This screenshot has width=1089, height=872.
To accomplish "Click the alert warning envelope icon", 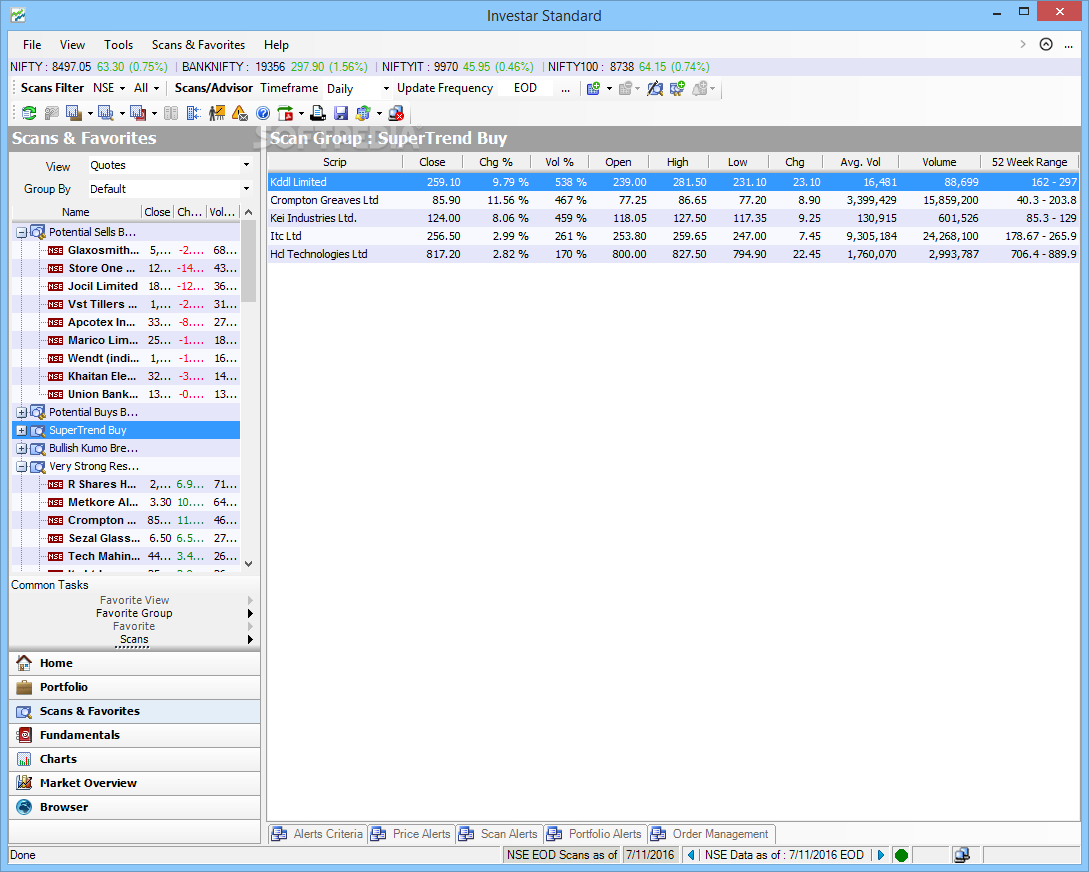I will 240,112.
